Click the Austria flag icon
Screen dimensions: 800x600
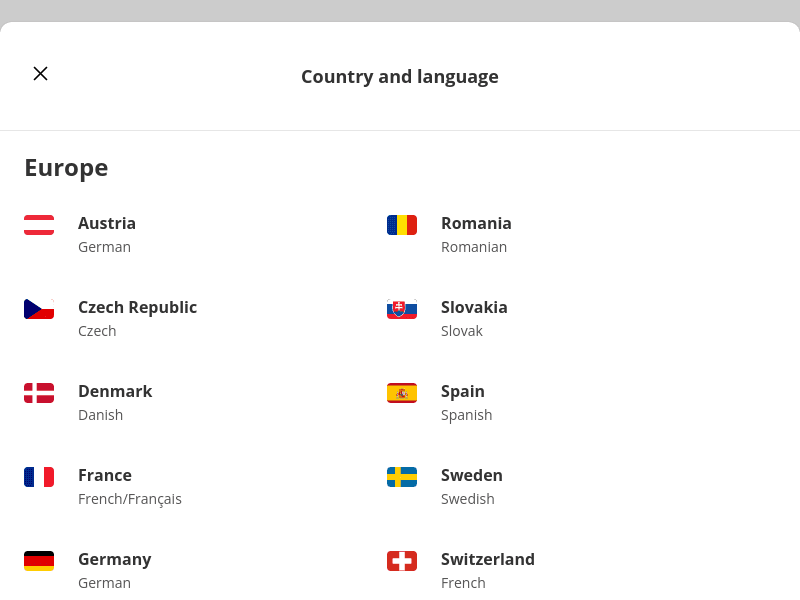point(39,225)
